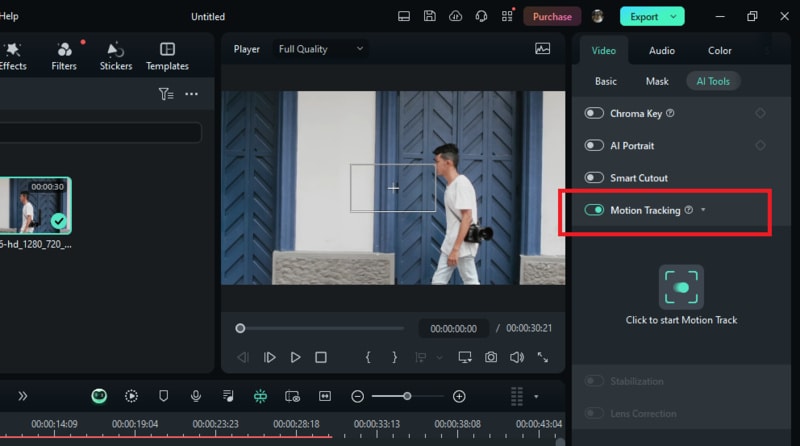Click the mark out brace icon
This screenshot has height=446, width=800.
pyautogui.click(x=394, y=357)
